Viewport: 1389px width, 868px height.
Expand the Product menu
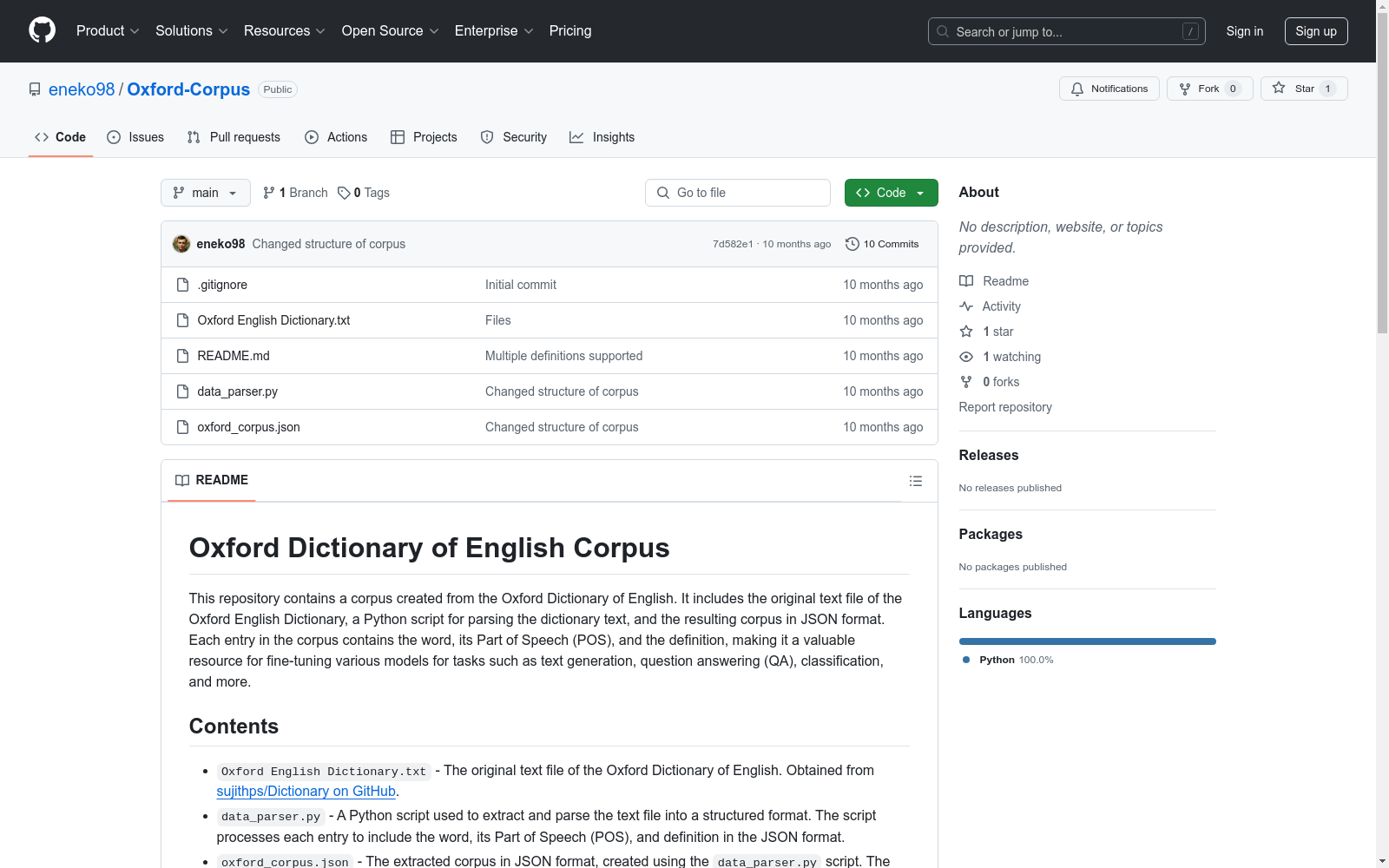pos(108,30)
